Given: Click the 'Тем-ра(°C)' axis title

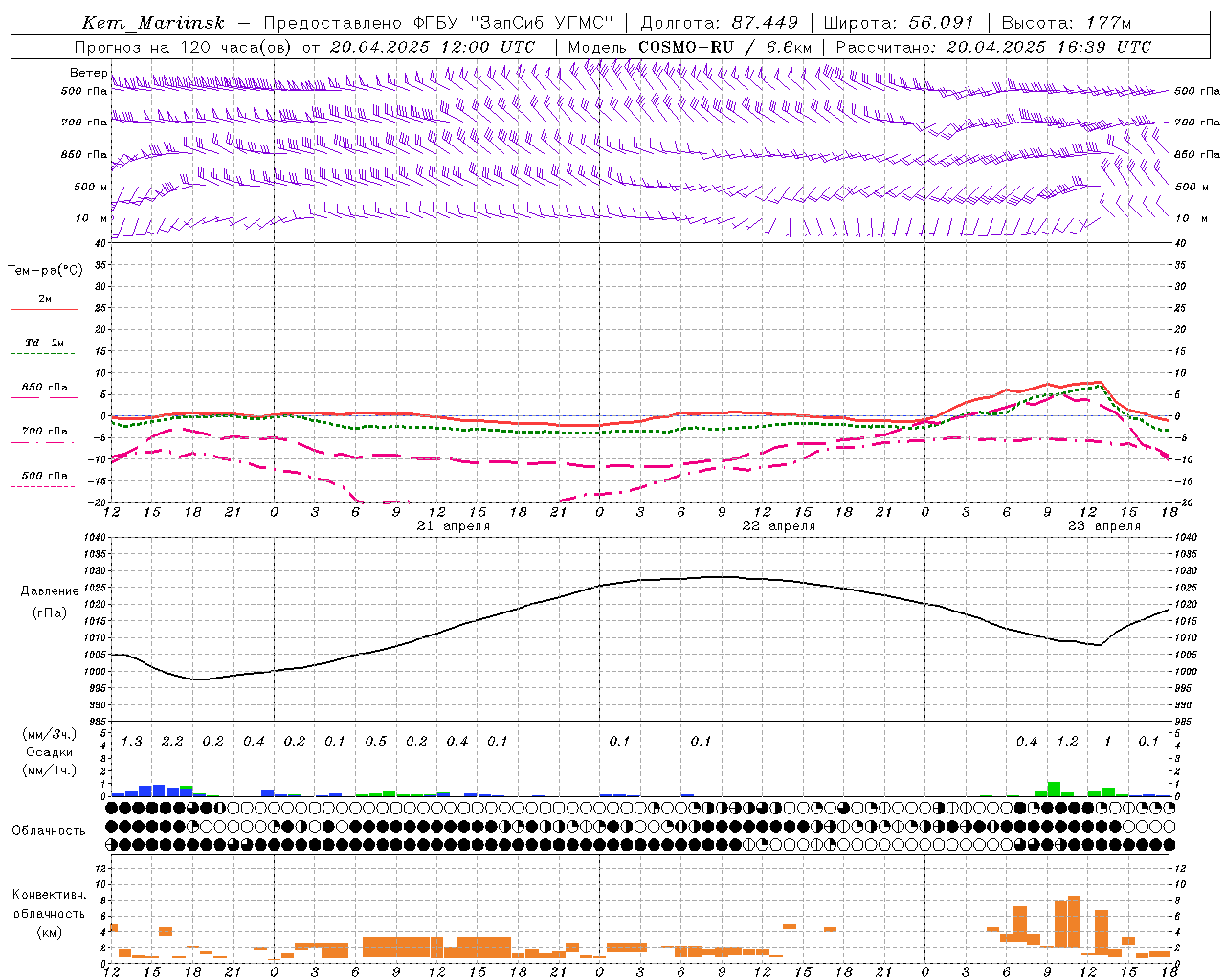Looking at the screenshot, I should [x=45, y=271].
